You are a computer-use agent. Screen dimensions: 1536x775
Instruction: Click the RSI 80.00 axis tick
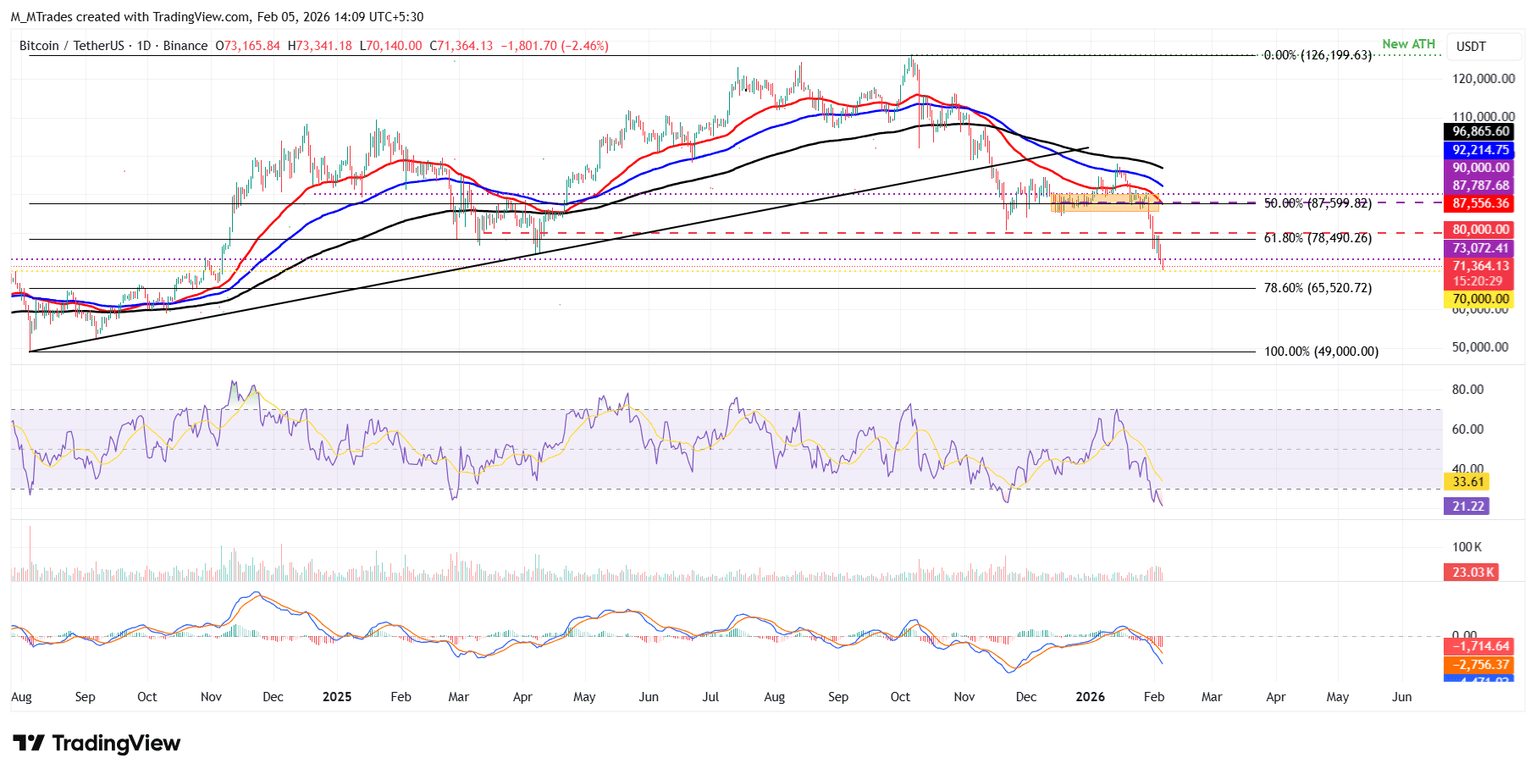click(1468, 389)
